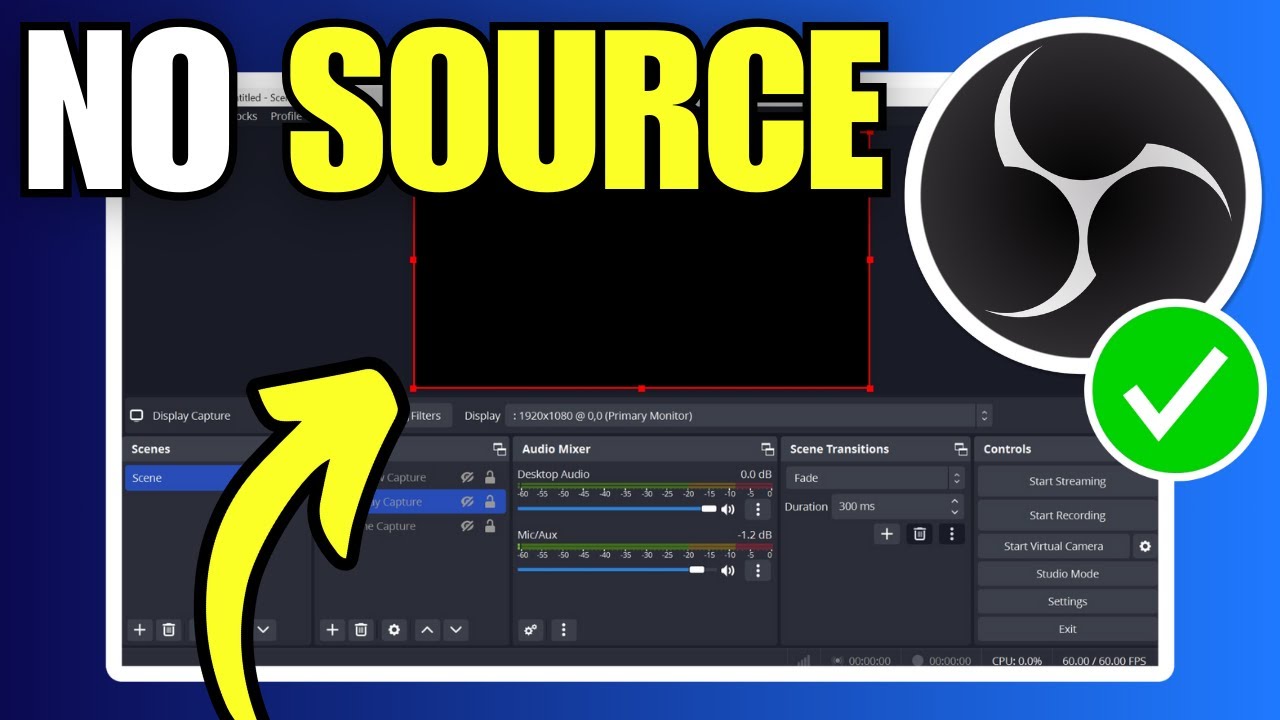This screenshot has height=720, width=1280.
Task: Click the Mic/Aux volume slider
Action: [617, 570]
